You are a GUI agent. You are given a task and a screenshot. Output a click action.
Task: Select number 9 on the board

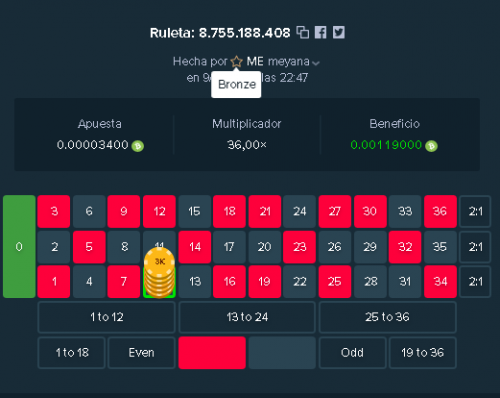pos(124,211)
